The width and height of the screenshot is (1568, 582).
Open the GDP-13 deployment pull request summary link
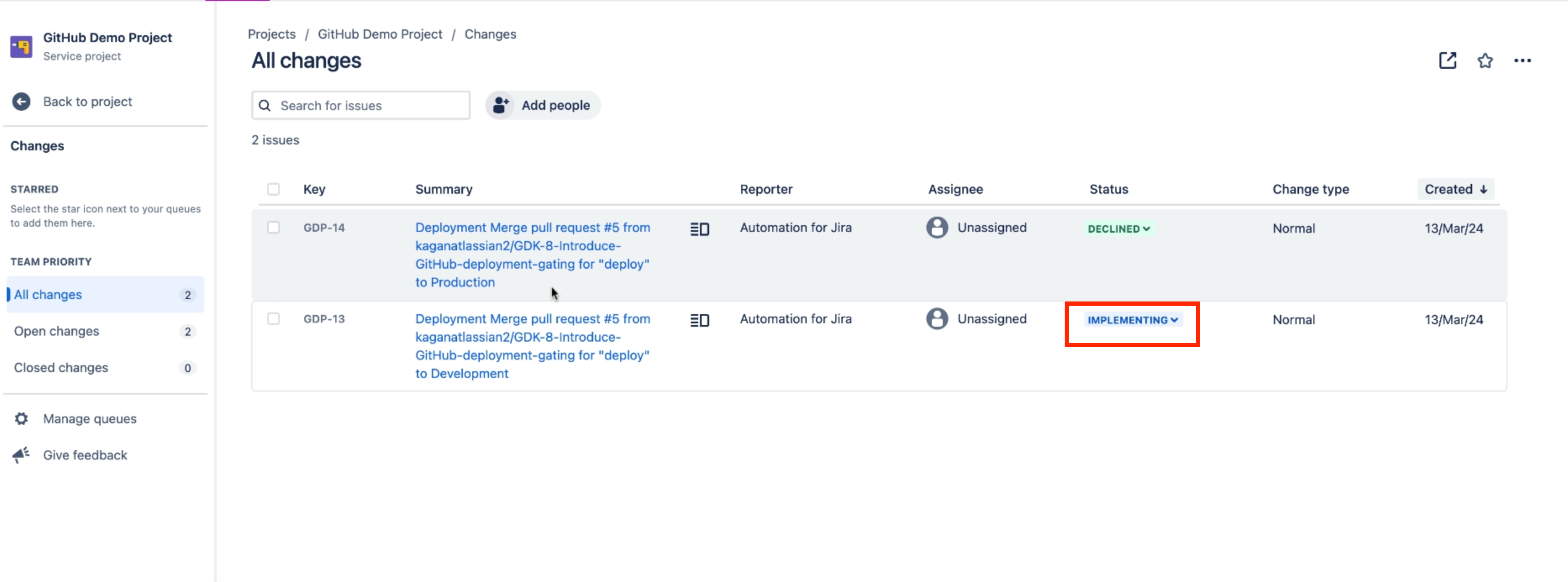pyautogui.click(x=531, y=346)
